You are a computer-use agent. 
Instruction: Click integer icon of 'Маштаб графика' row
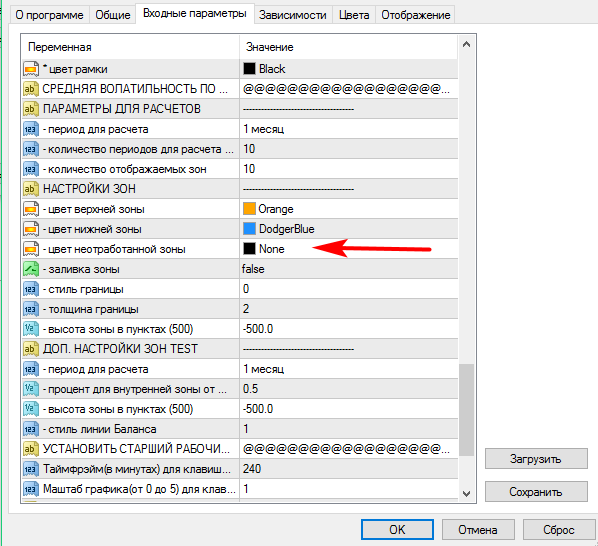[31, 489]
